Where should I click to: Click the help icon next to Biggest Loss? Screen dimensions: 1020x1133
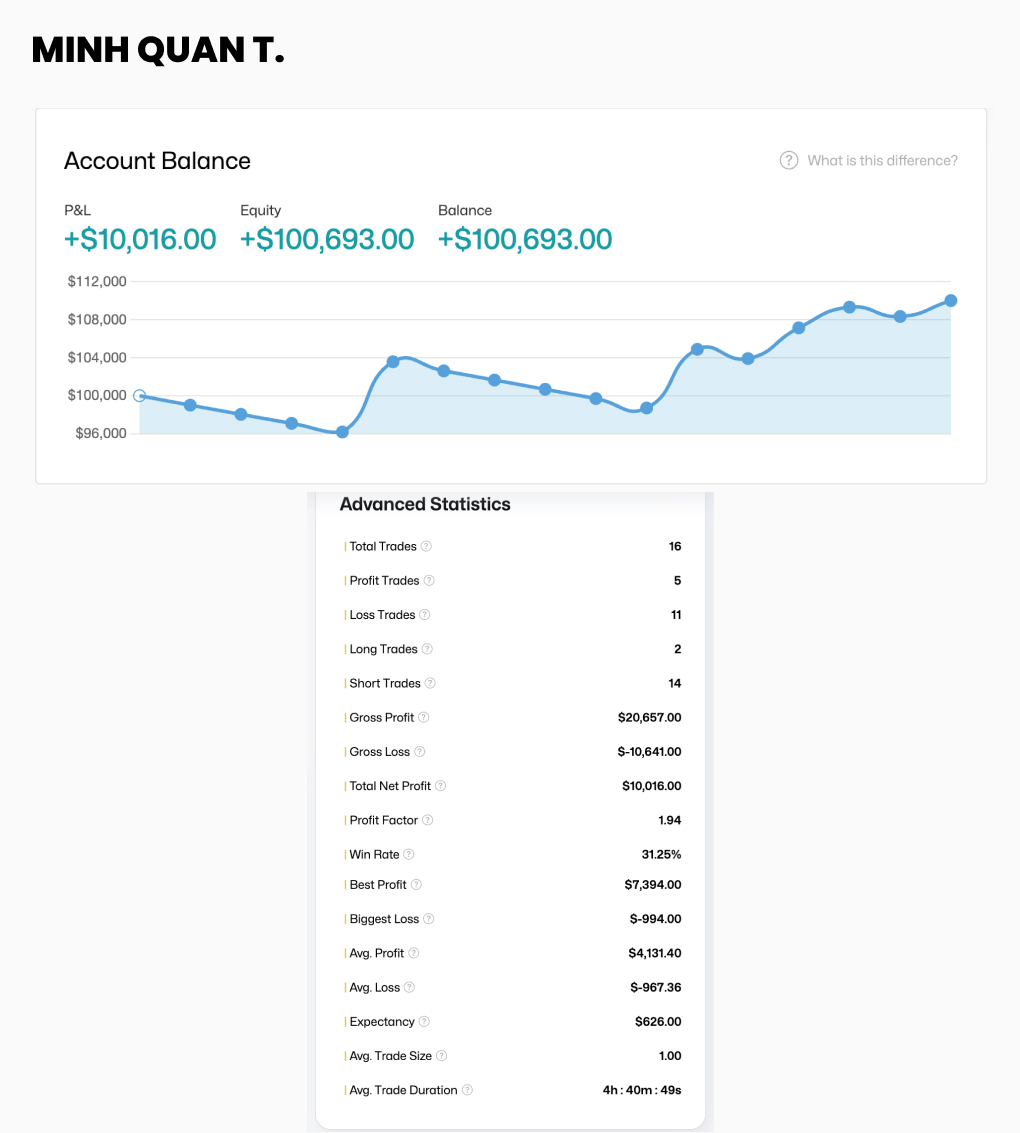[x=429, y=919]
